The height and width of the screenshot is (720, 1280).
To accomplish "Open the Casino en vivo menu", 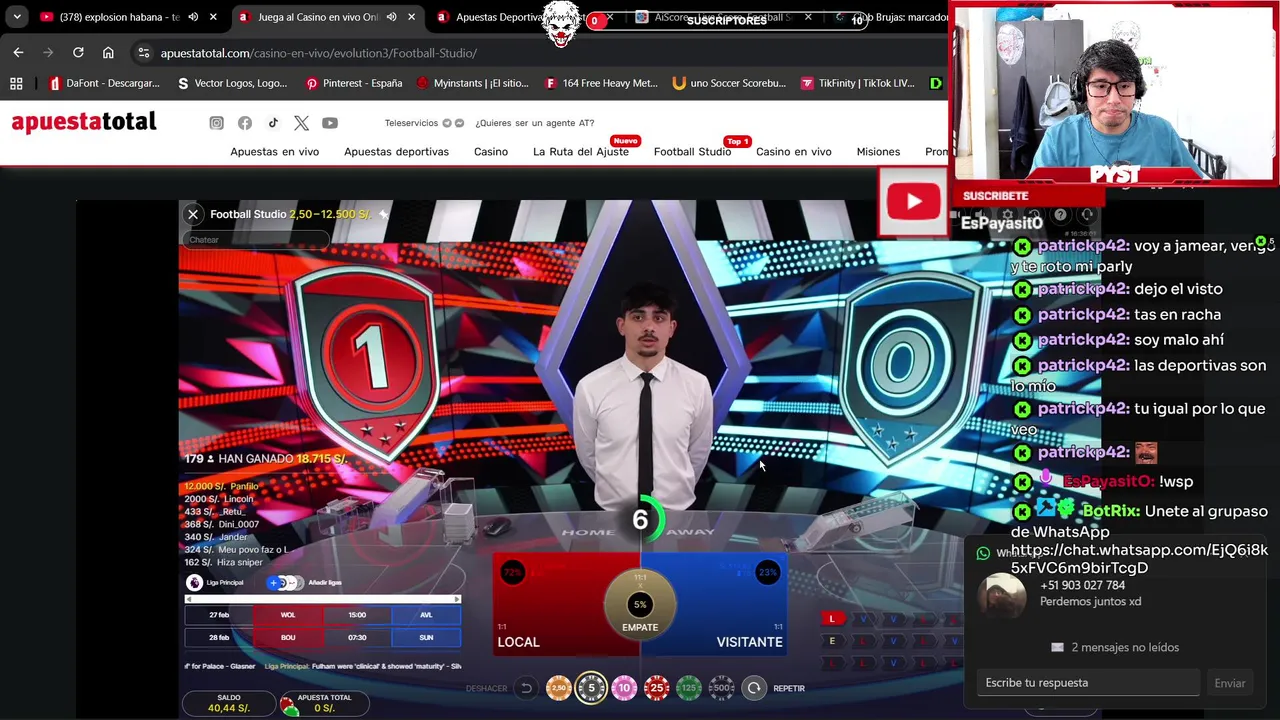I will tap(794, 152).
